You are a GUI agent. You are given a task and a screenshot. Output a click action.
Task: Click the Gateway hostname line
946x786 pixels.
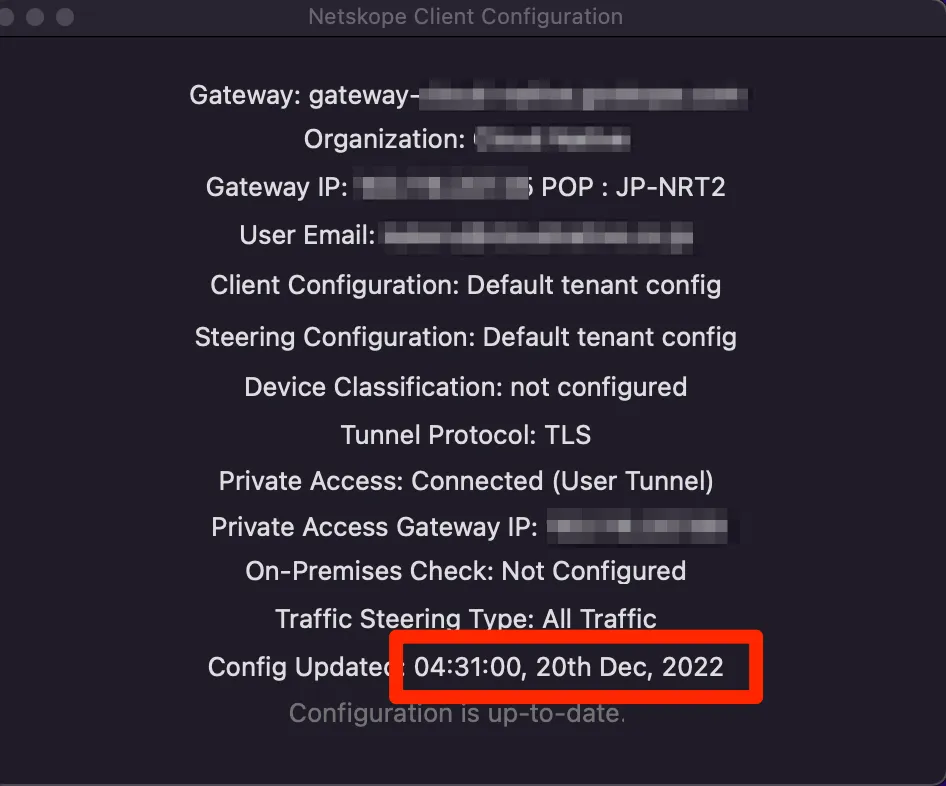[x=468, y=96]
